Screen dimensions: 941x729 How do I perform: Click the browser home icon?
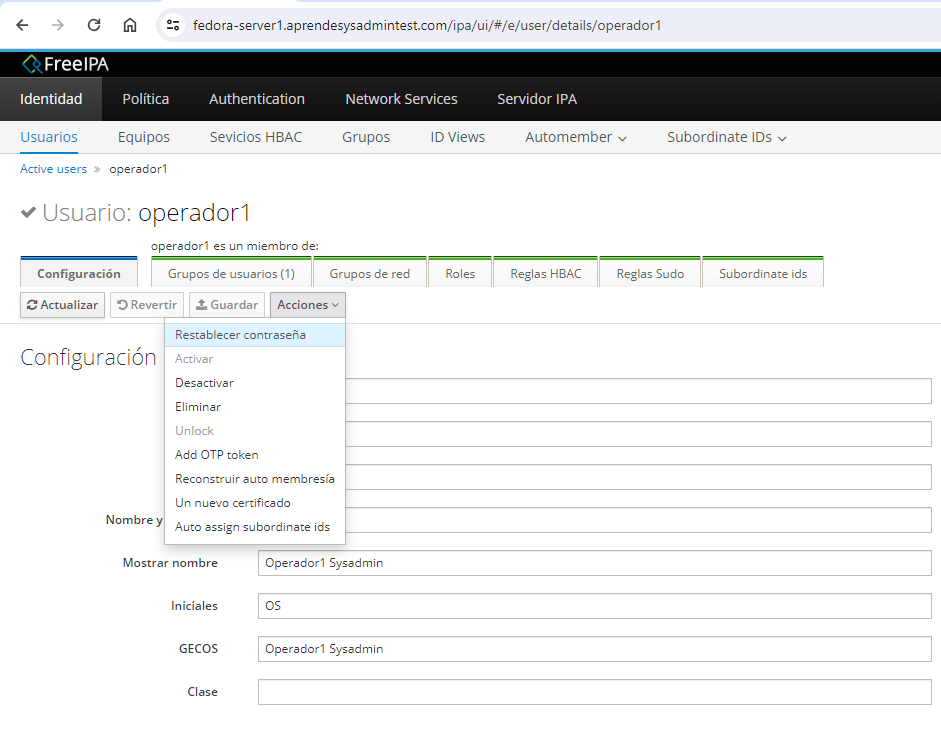tap(130, 25)
